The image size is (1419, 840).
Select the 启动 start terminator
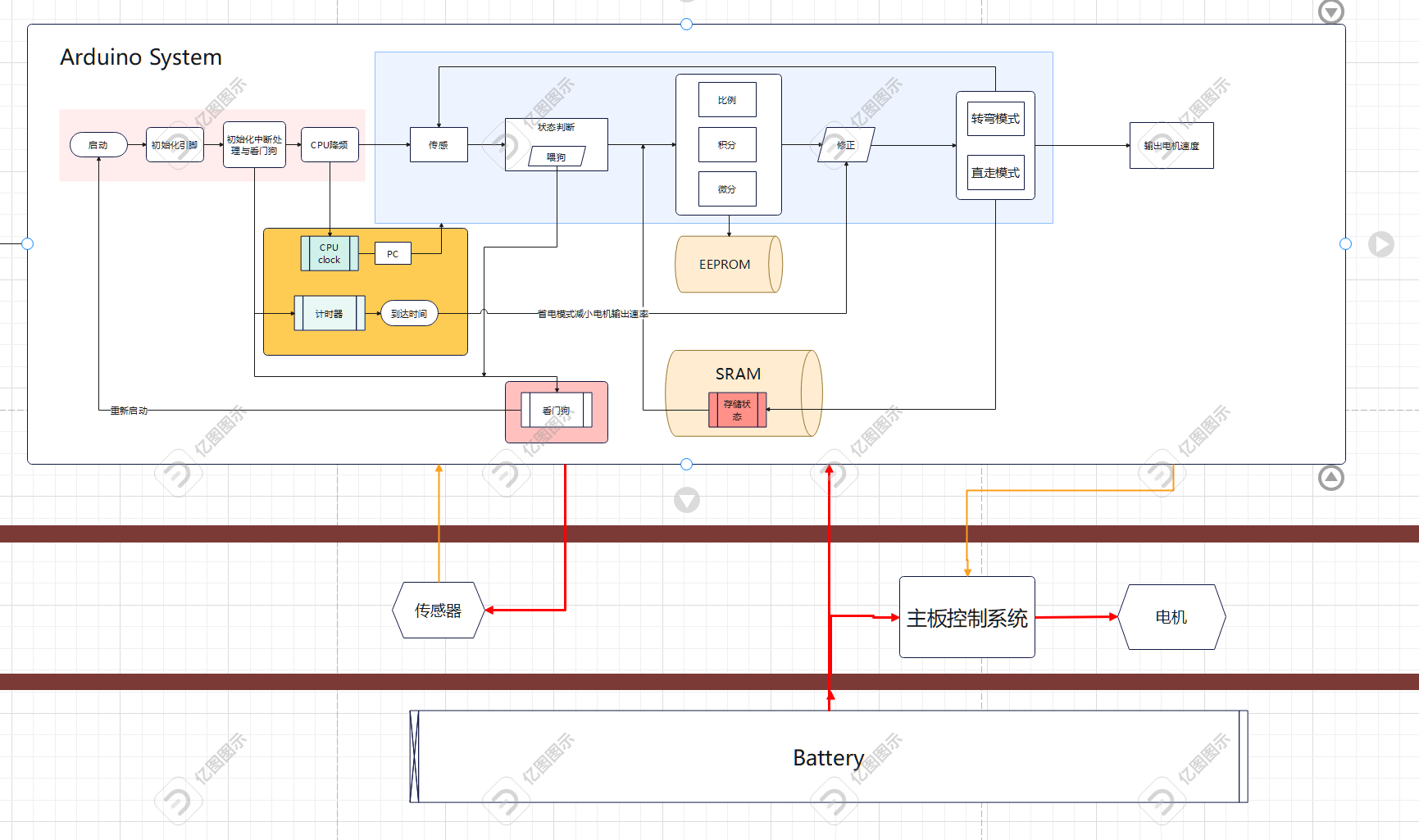point(98,145)
